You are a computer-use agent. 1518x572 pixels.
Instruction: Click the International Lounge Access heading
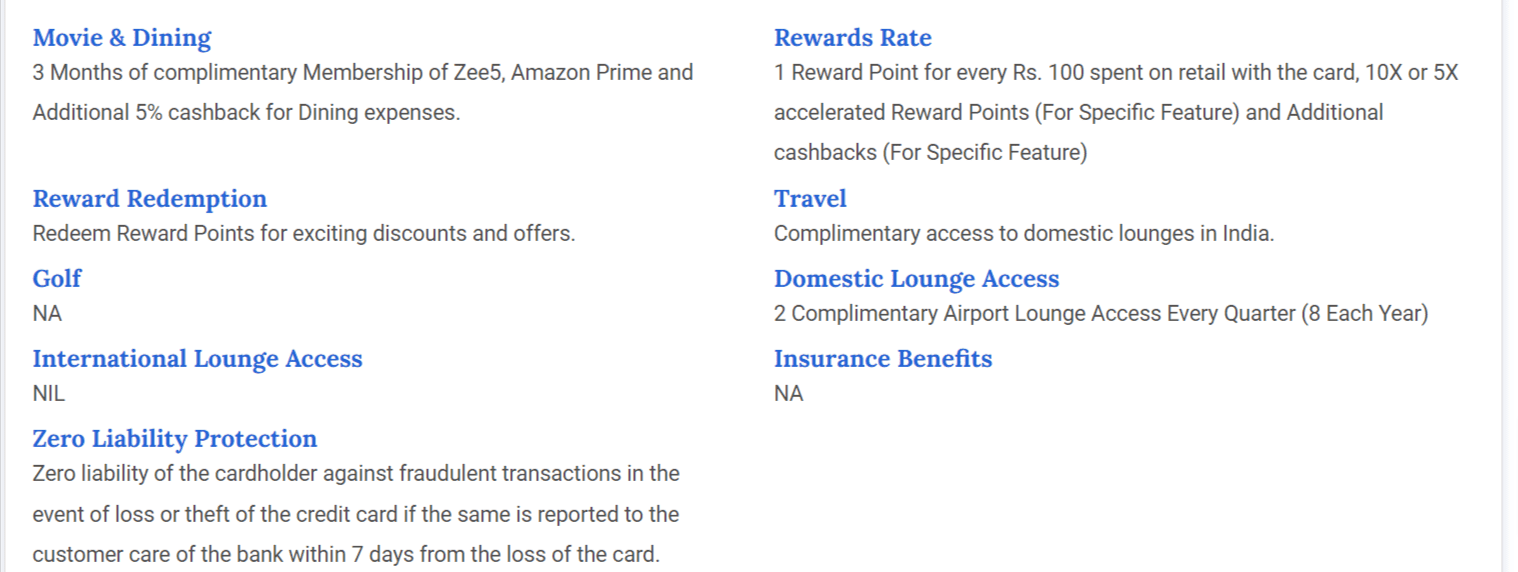(197, 358)
